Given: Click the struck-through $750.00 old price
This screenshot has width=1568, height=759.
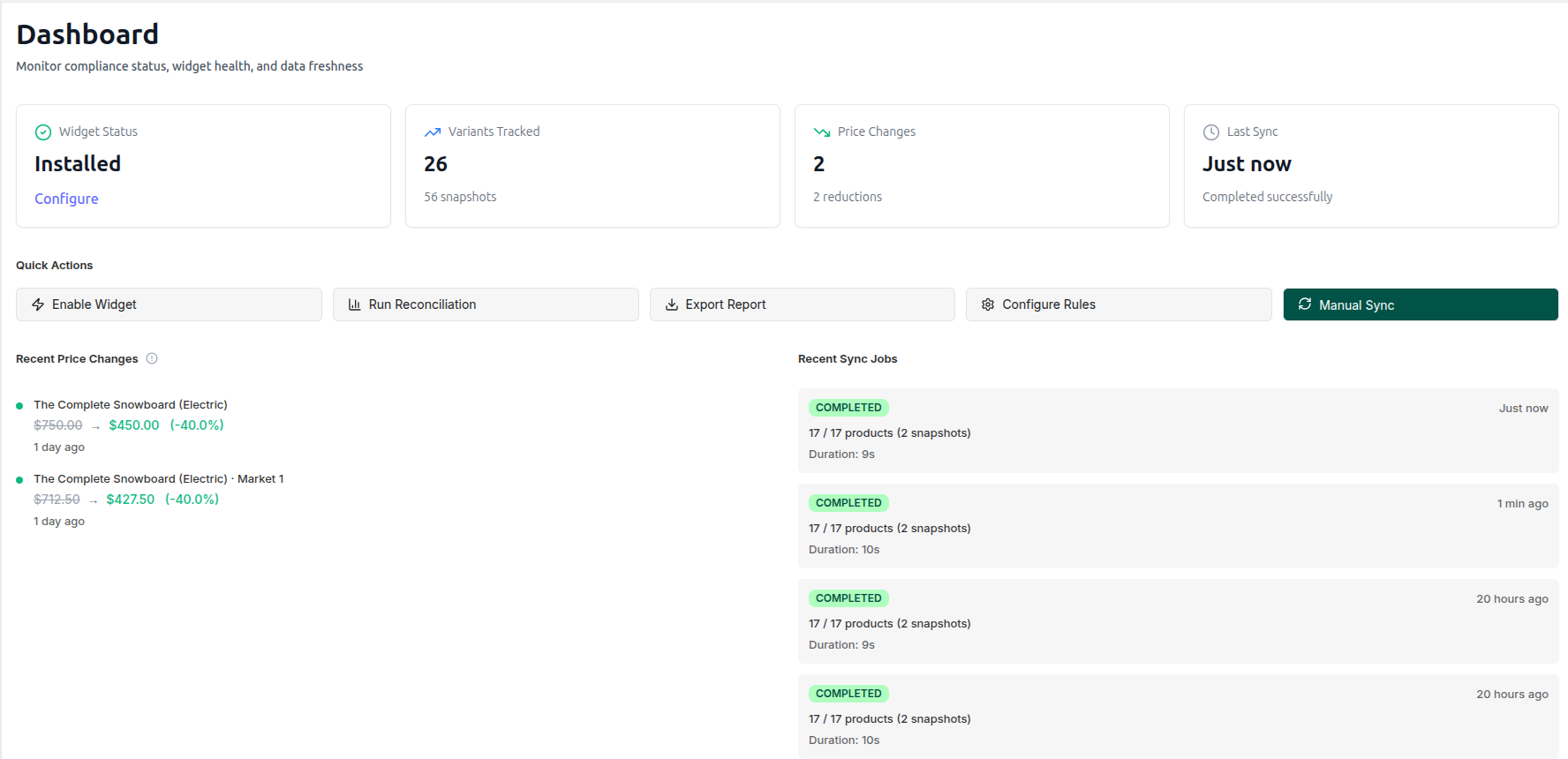Looking at the screenshot, I should (x=58, y=425).
